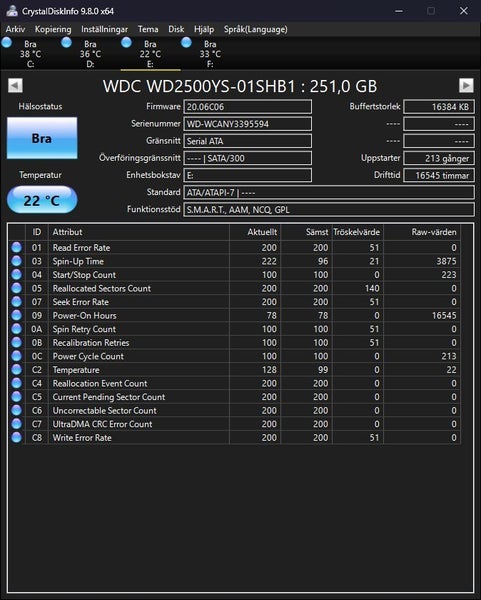Select drive D: status icon
Viewport: 481px width, 600px height.
point(67,42)
